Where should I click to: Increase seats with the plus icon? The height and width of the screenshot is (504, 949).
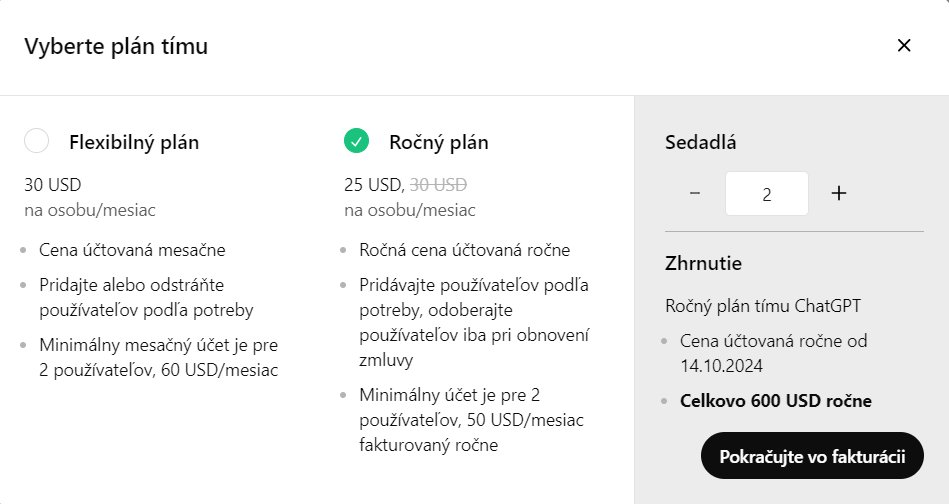(x=839, y=193)
